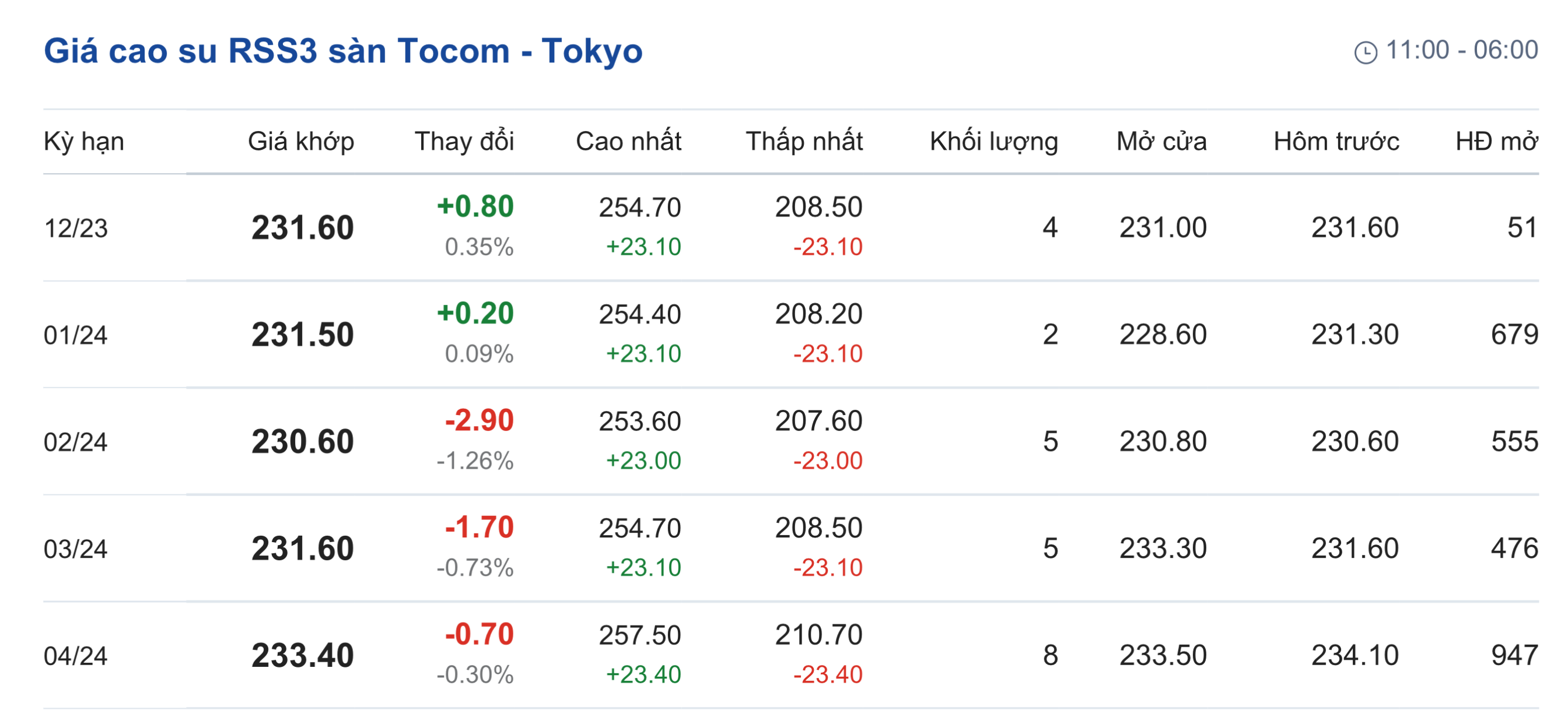Screen dimensions: 1568x724
Task: Select the 03/24 contract term row
Action: [75, 549]
